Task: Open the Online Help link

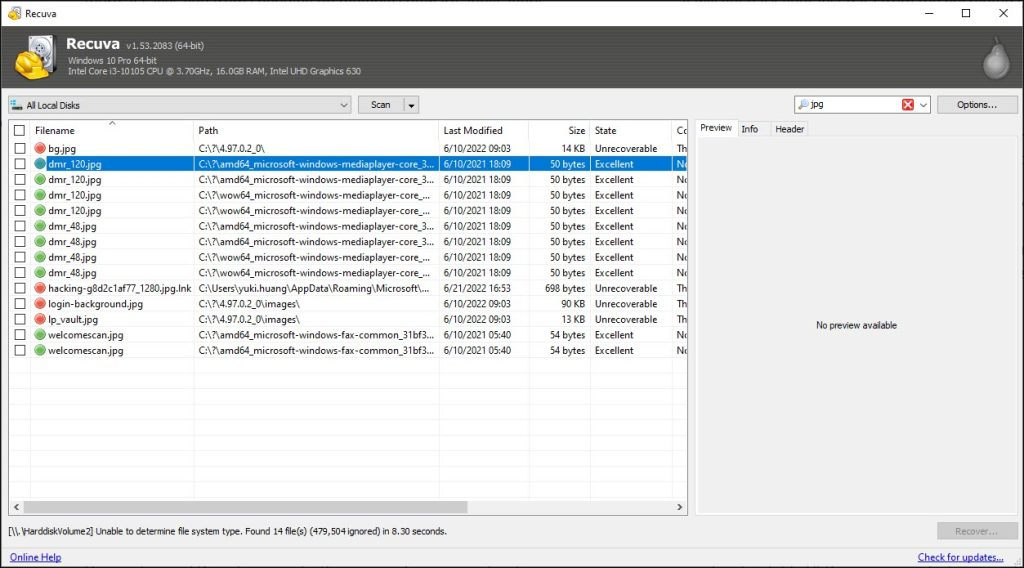Action: tap(35, 557)
